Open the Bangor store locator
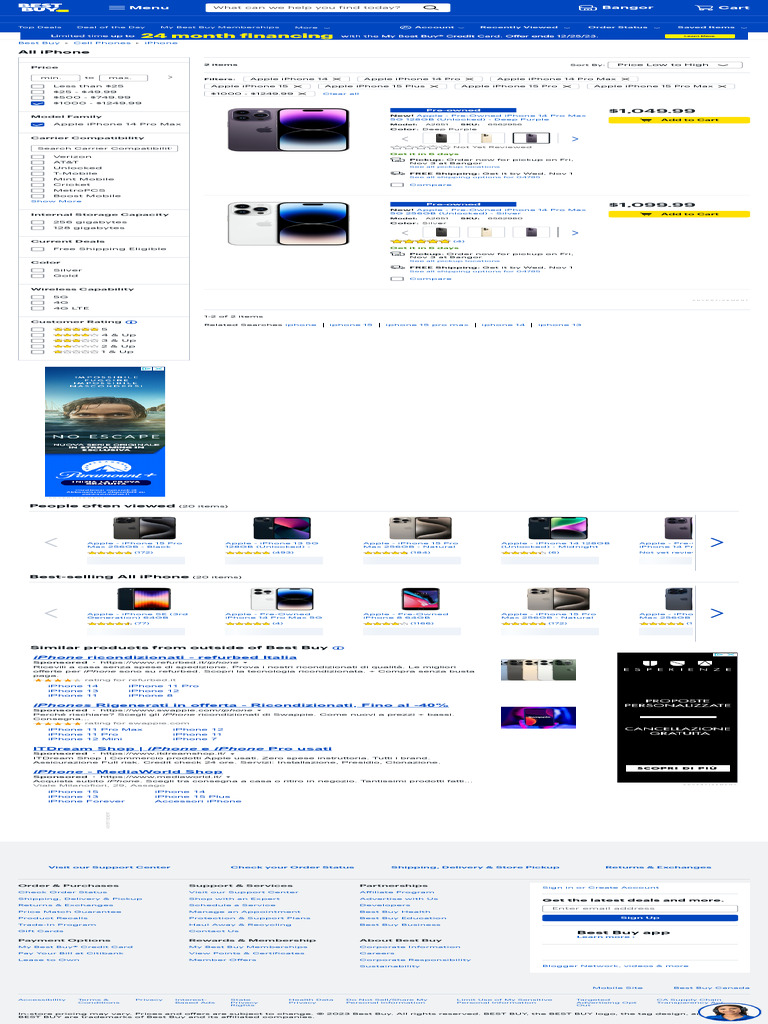The width and height of the screenshot is (768, 1024). tap(616, 8)
